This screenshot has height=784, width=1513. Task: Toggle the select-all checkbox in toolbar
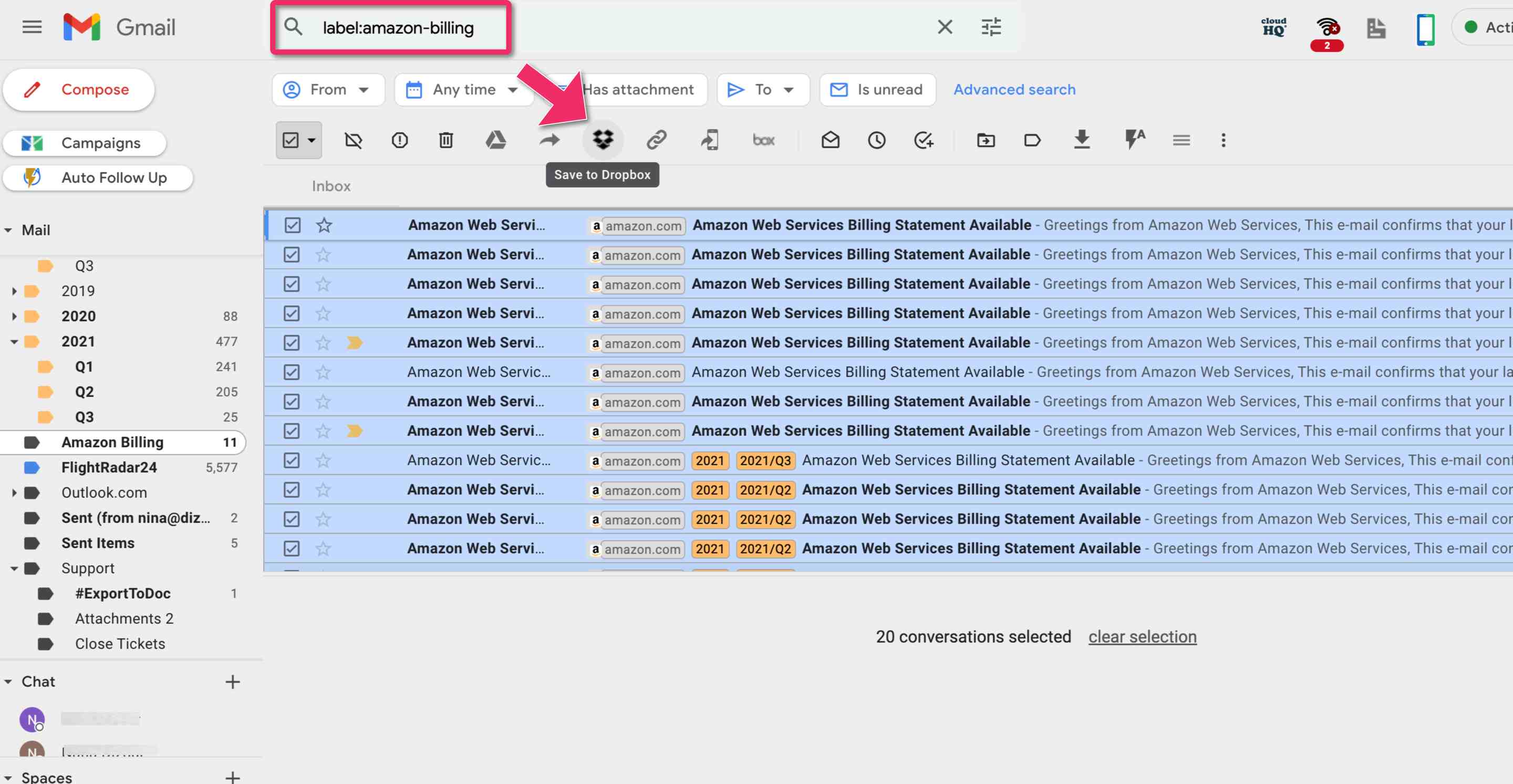[x=291, y=140]
